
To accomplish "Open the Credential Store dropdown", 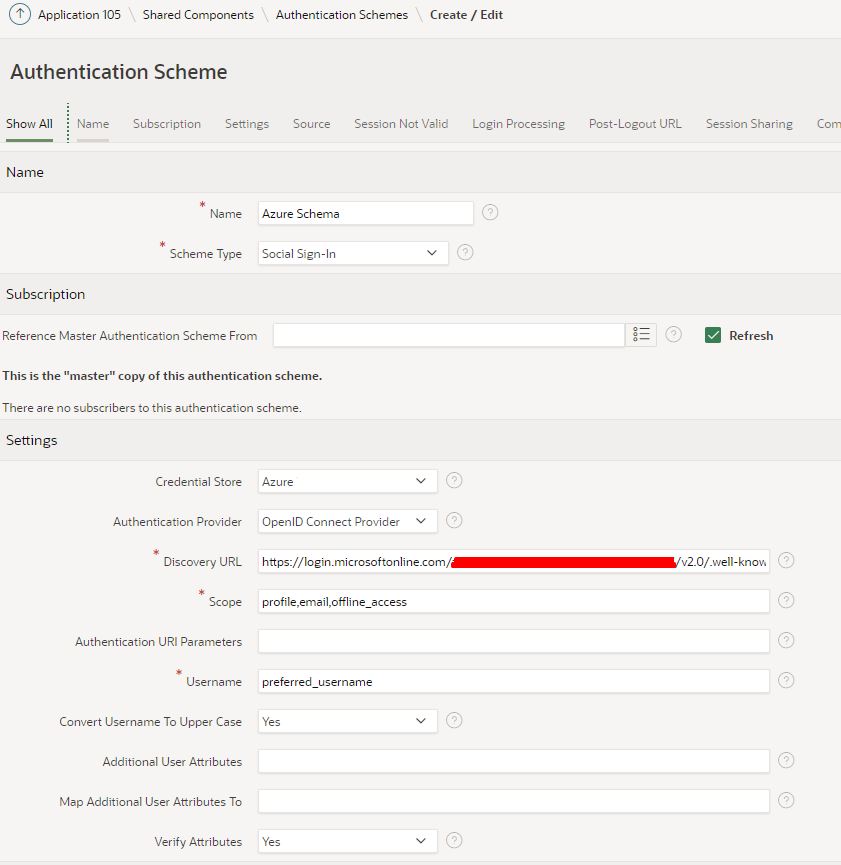I will coord(347,481).
